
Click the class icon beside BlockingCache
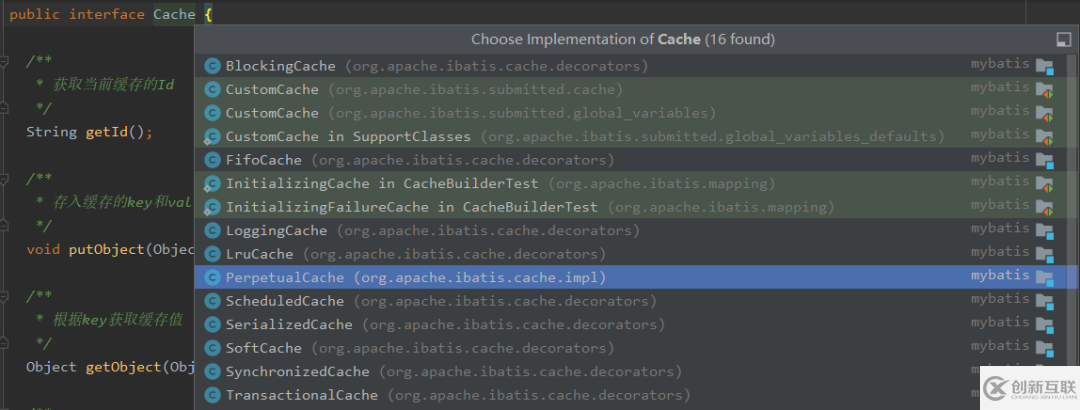coord(212,66)
